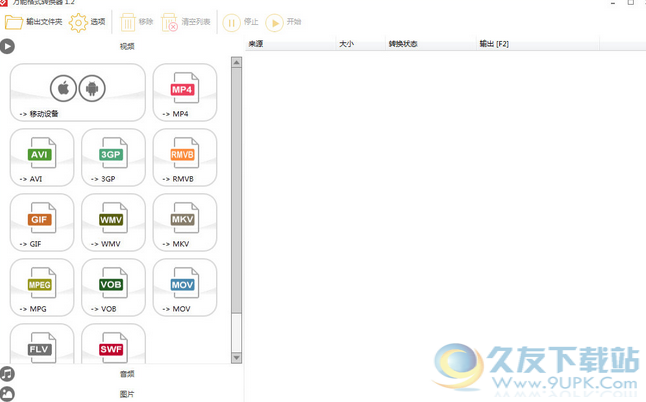
Task: Click the video section play icon
Action: click(7, 46)
